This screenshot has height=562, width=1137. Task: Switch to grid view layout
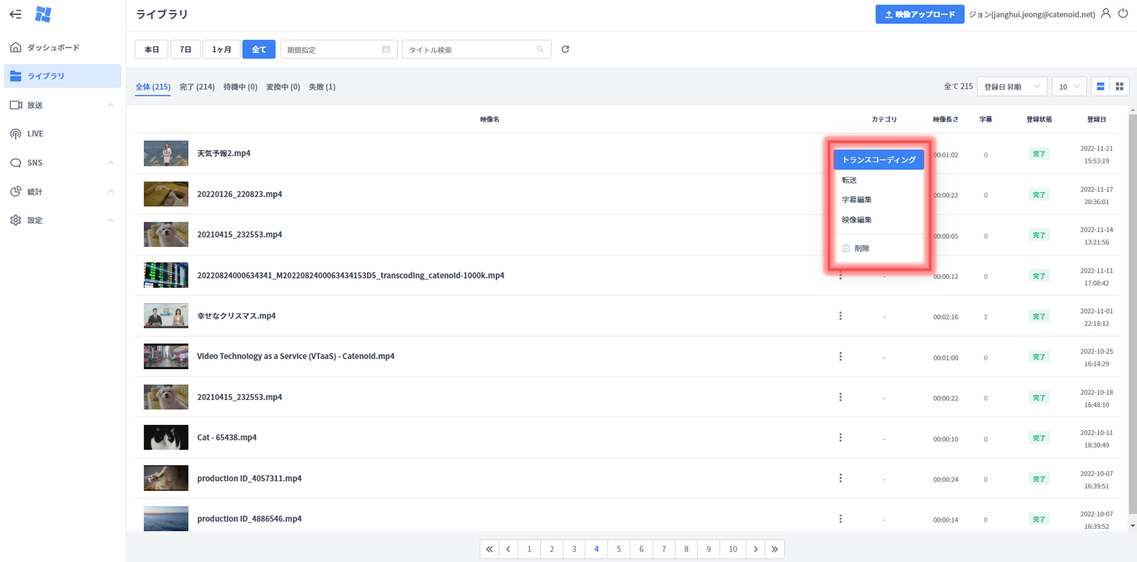[1120, 87]
